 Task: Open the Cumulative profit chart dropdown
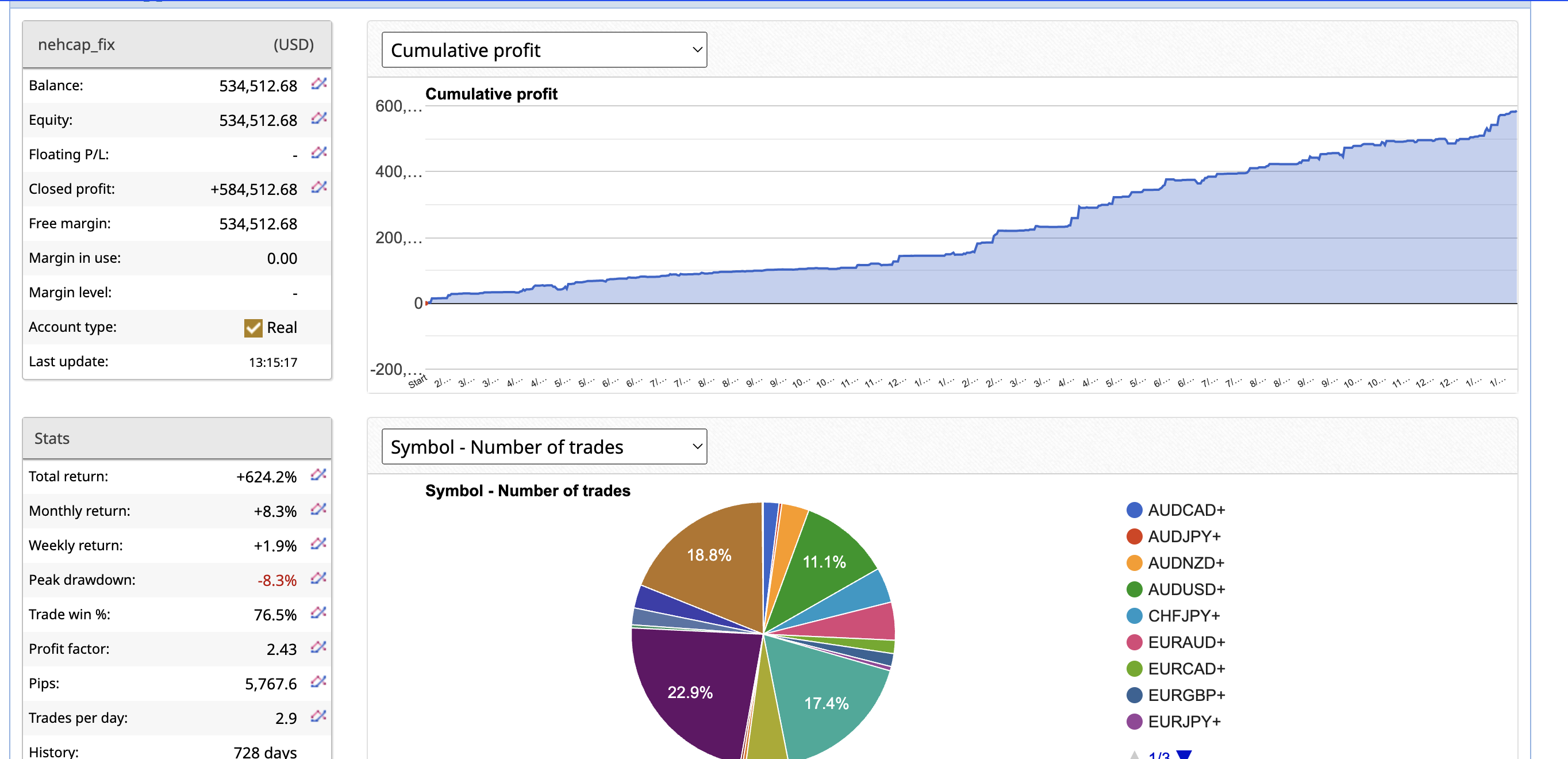click(x=544, y=50)
